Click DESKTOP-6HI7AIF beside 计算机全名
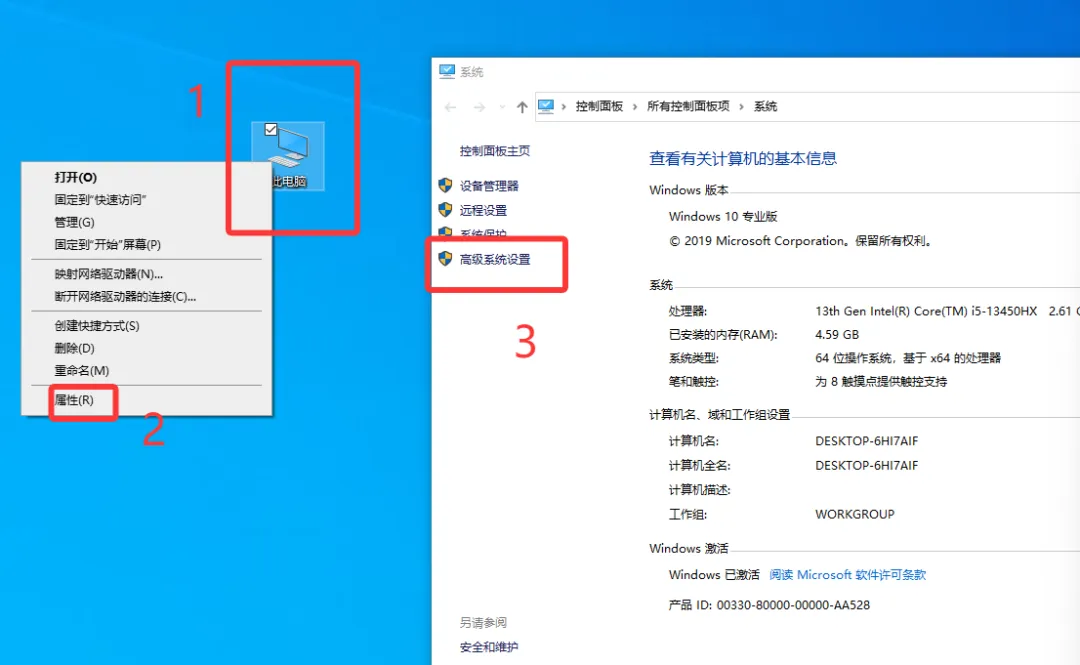 (866, 466)
